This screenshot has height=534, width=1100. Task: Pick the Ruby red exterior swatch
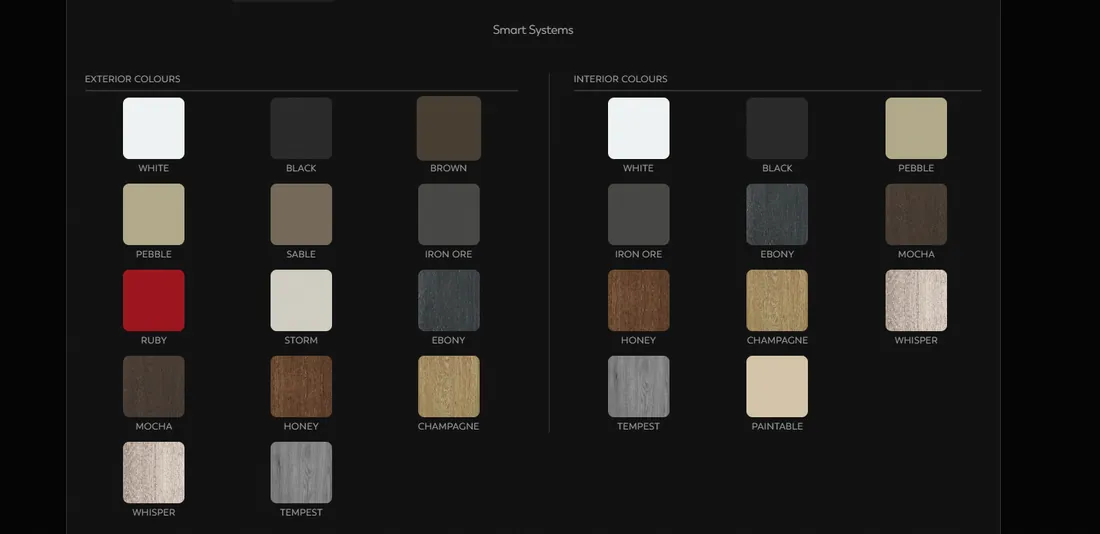pyautogui.click(x=154, y=300)
